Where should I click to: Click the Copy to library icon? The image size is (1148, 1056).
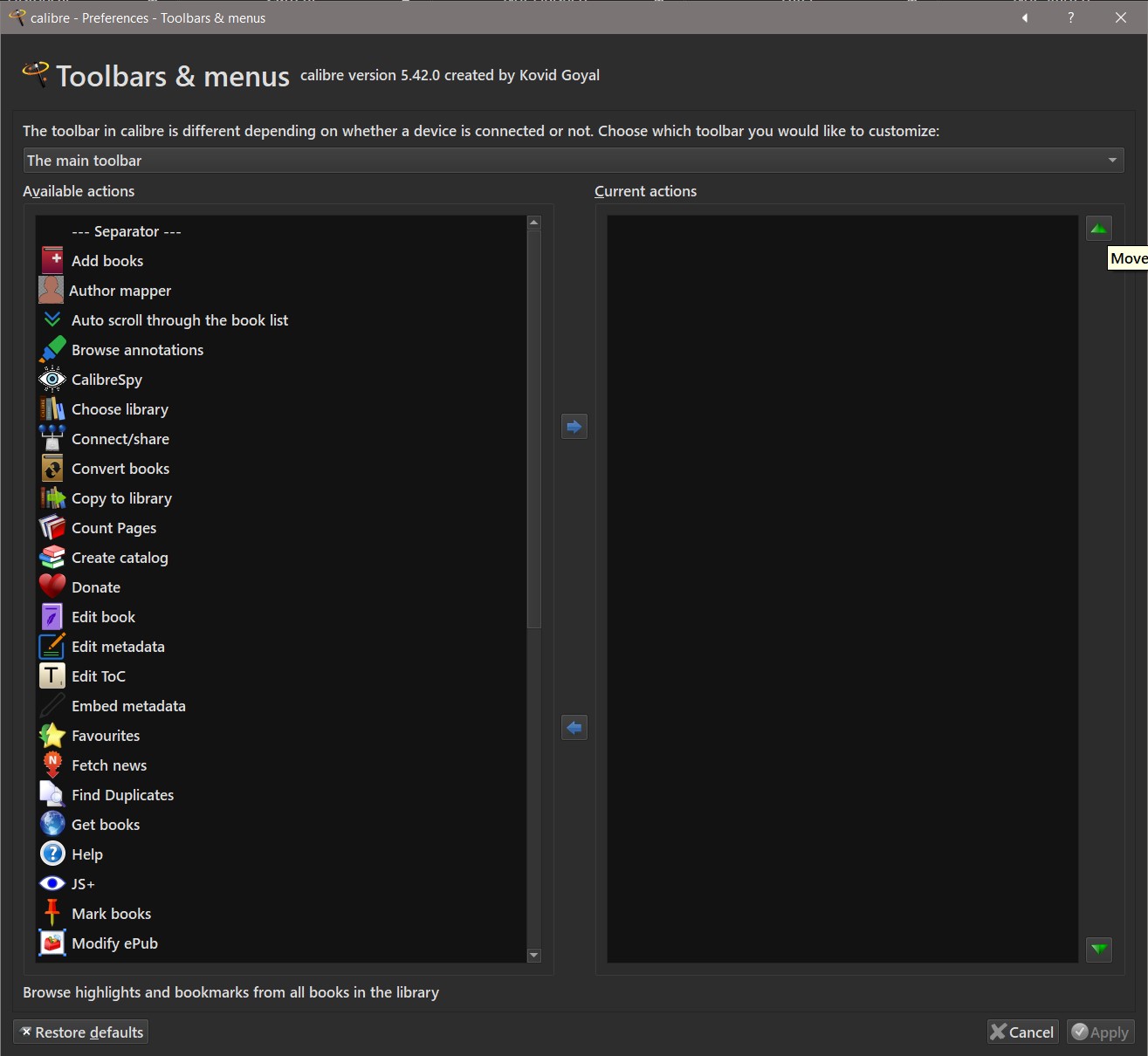click(52, 497)
